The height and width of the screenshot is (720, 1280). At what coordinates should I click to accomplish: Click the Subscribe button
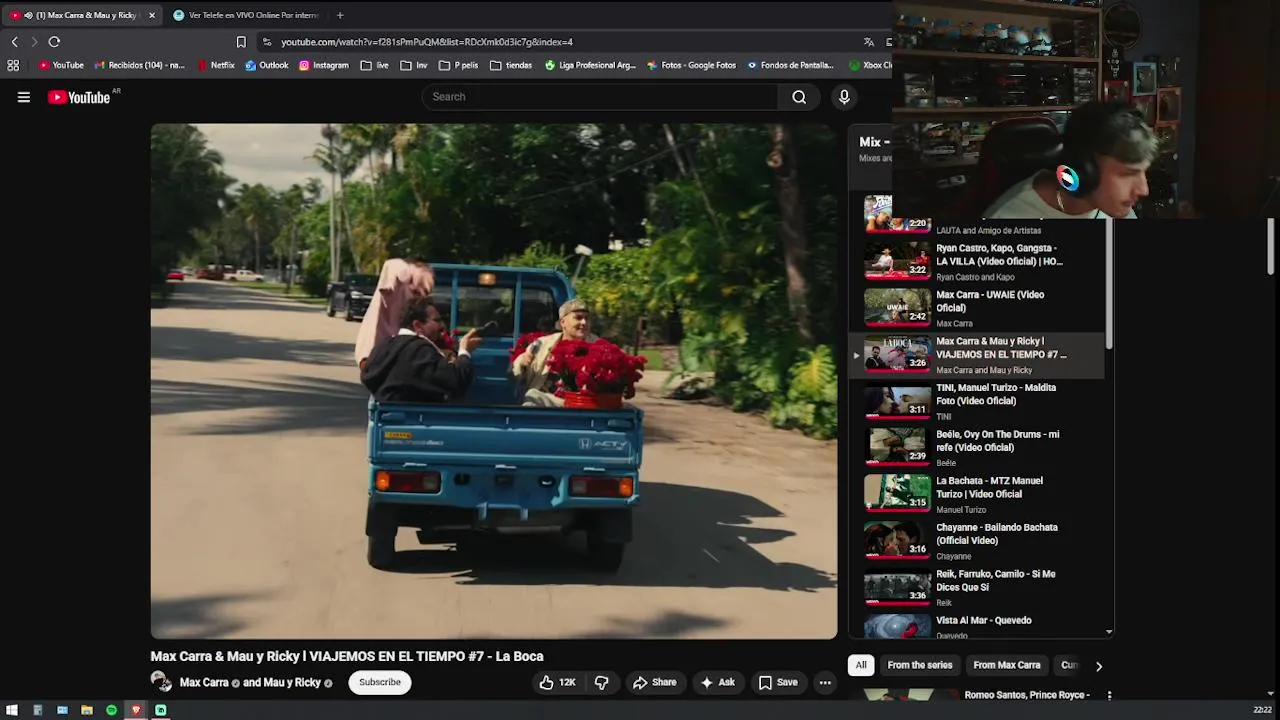tap(380, 682)
